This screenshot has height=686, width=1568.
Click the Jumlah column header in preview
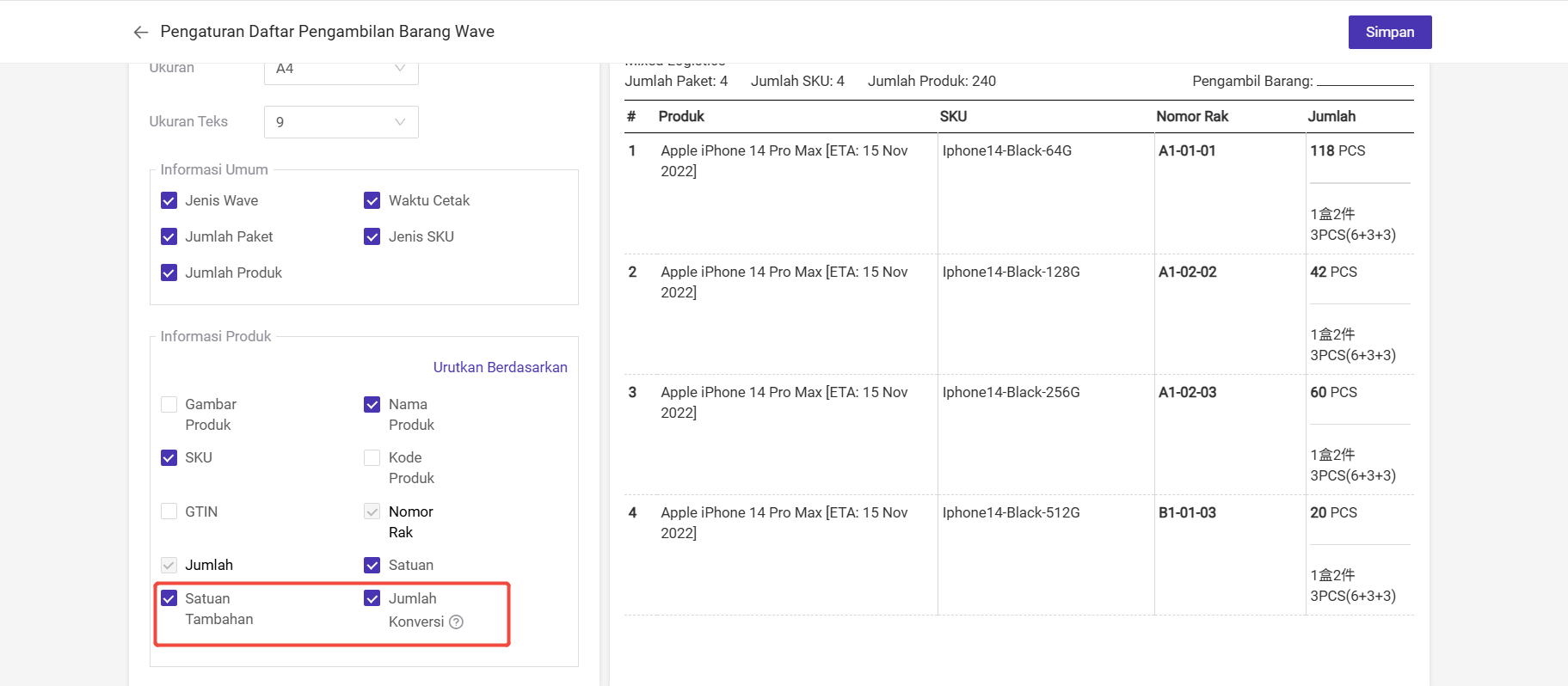(1331, 116)
